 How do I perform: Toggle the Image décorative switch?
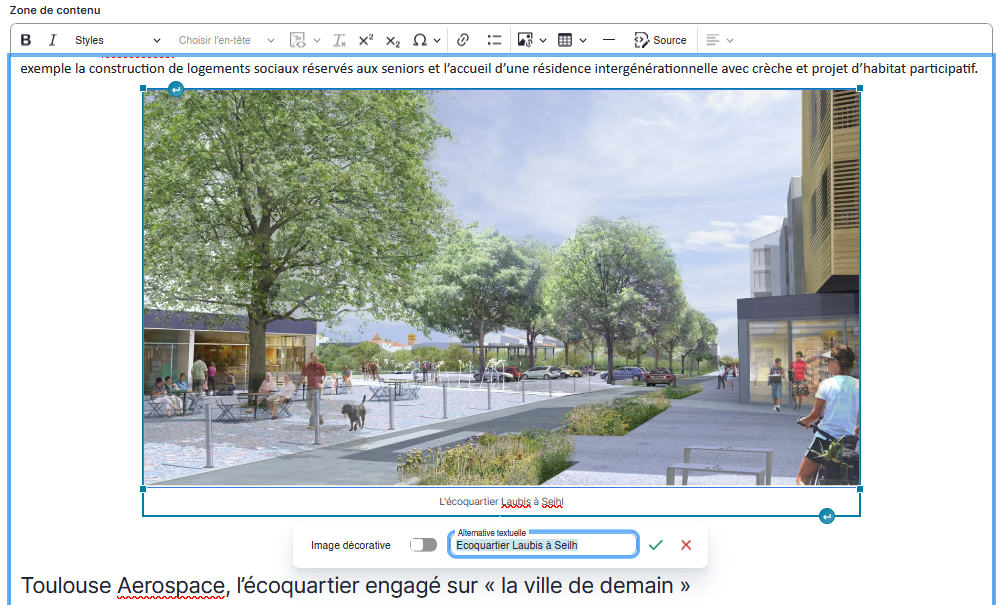423,545
